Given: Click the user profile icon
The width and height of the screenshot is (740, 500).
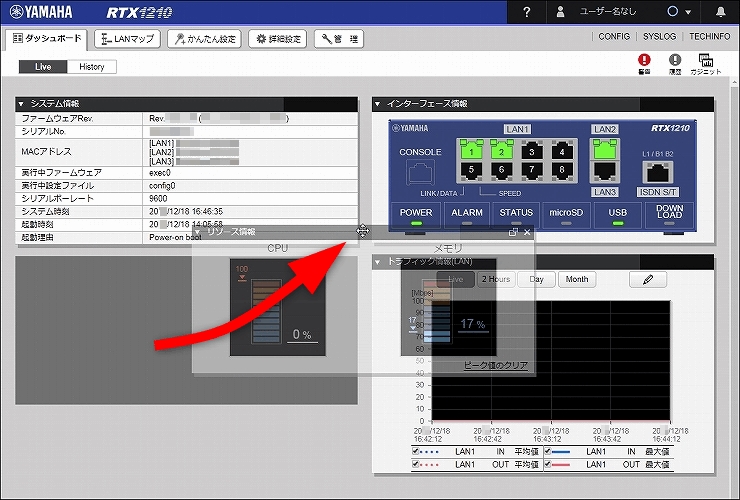Looking at the screenshot, I should (x=560, y=12).
